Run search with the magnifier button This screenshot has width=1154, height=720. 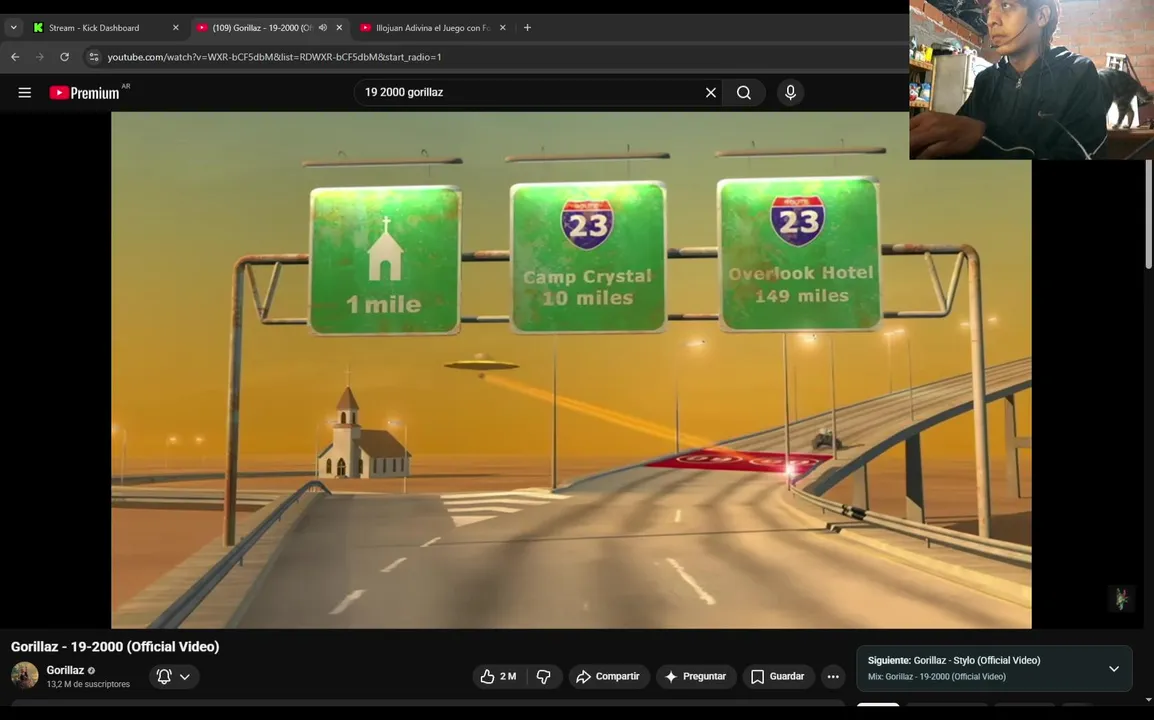pyautogui.click(x=744, y=93)
